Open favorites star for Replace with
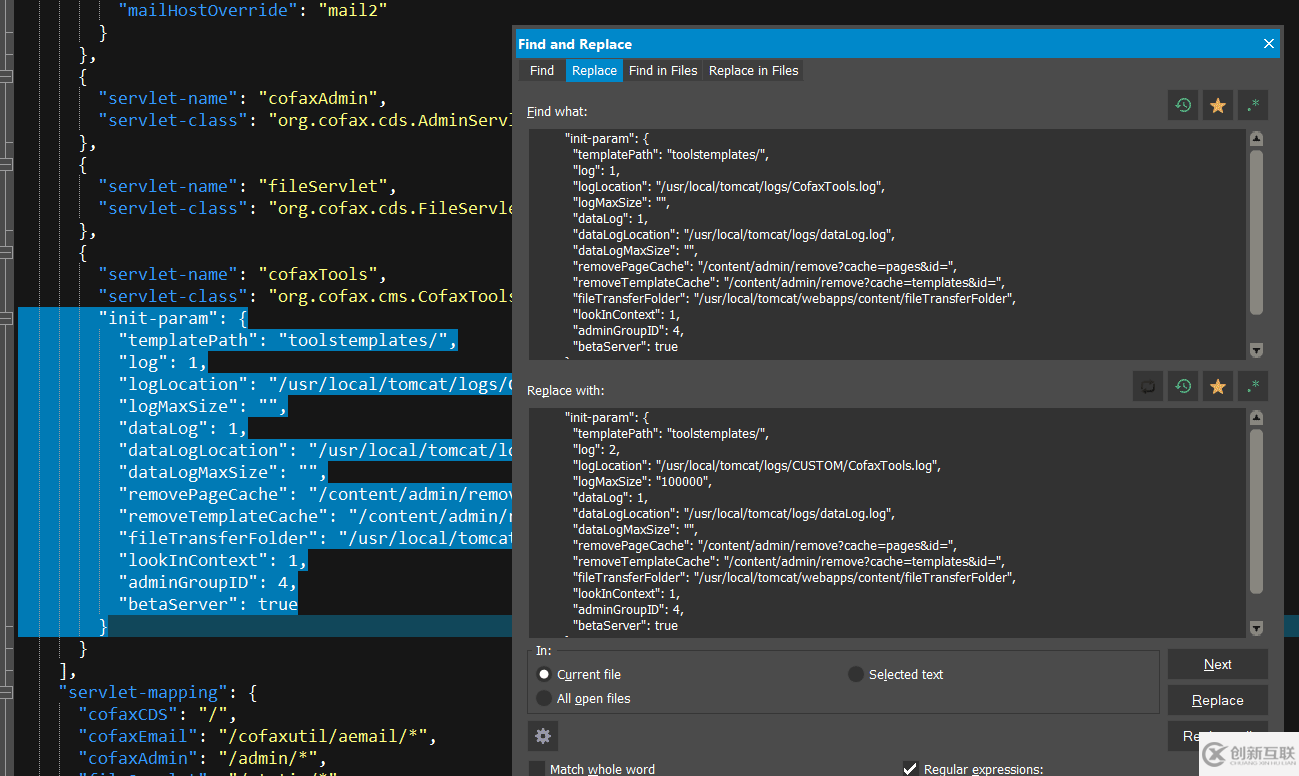1299x776 pixels. 1218,386
